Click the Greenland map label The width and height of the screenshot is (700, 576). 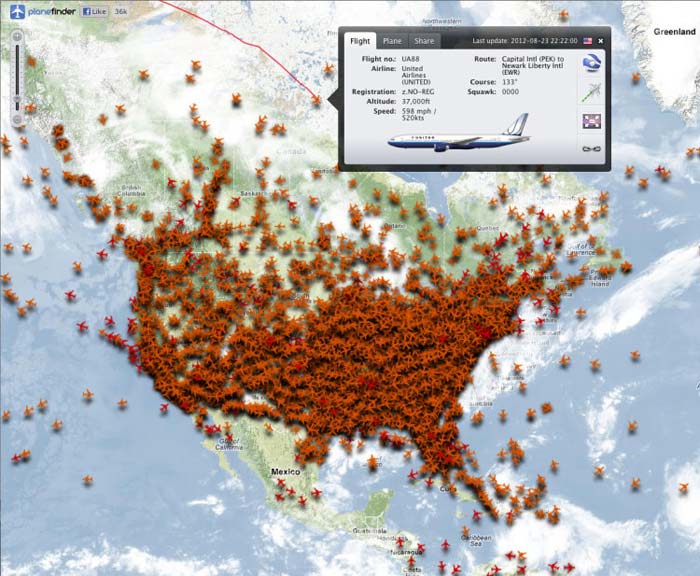pos(675,32)
